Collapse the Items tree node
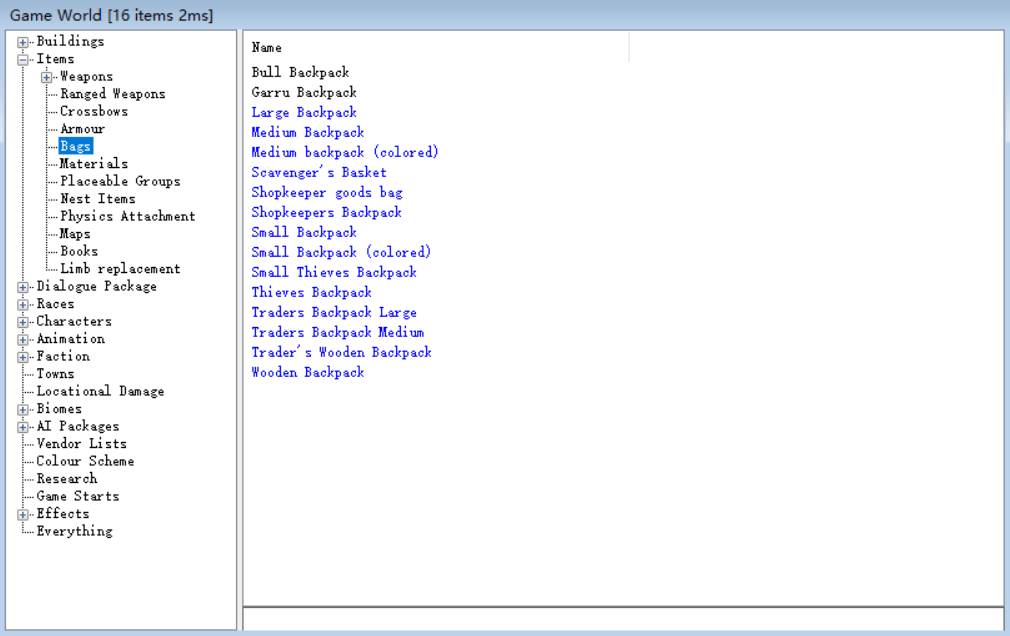This screenshot has width=1010, height=636. click(23, 59)
